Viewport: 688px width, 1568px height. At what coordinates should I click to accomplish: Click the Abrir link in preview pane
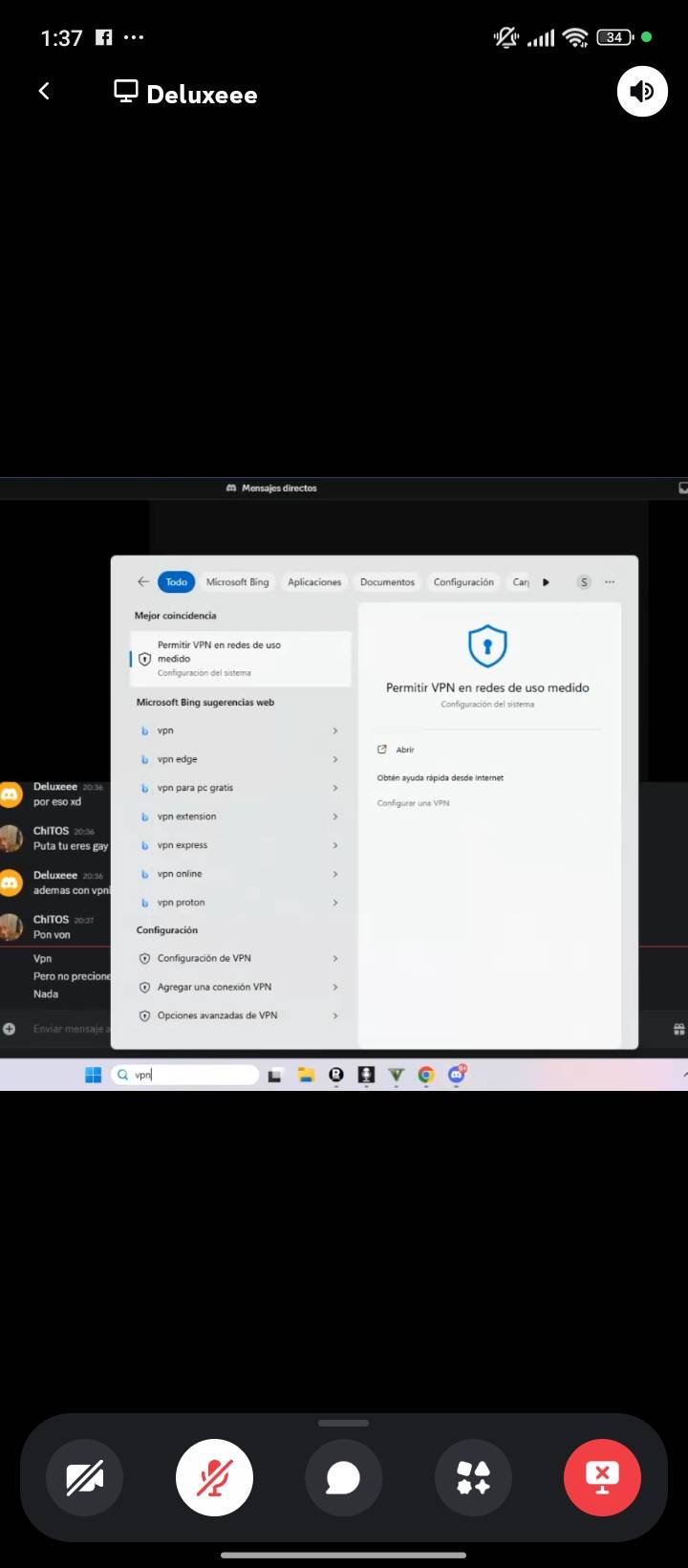404,750
